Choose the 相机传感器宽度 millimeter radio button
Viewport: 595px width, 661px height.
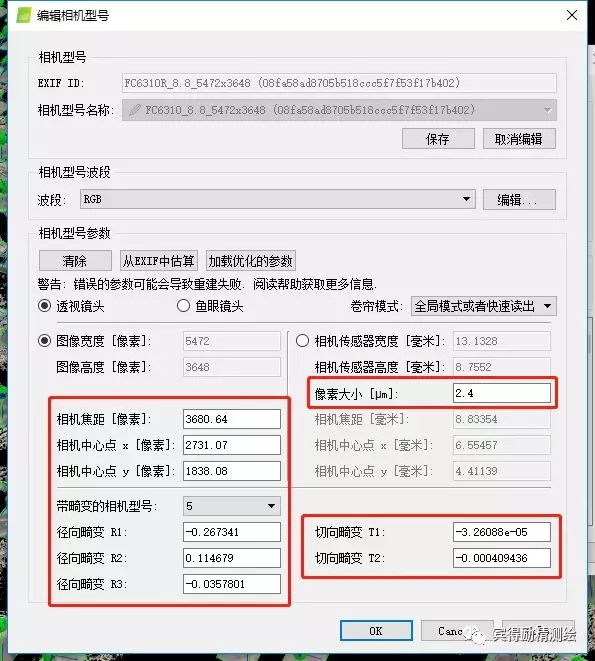pos(302,341)
